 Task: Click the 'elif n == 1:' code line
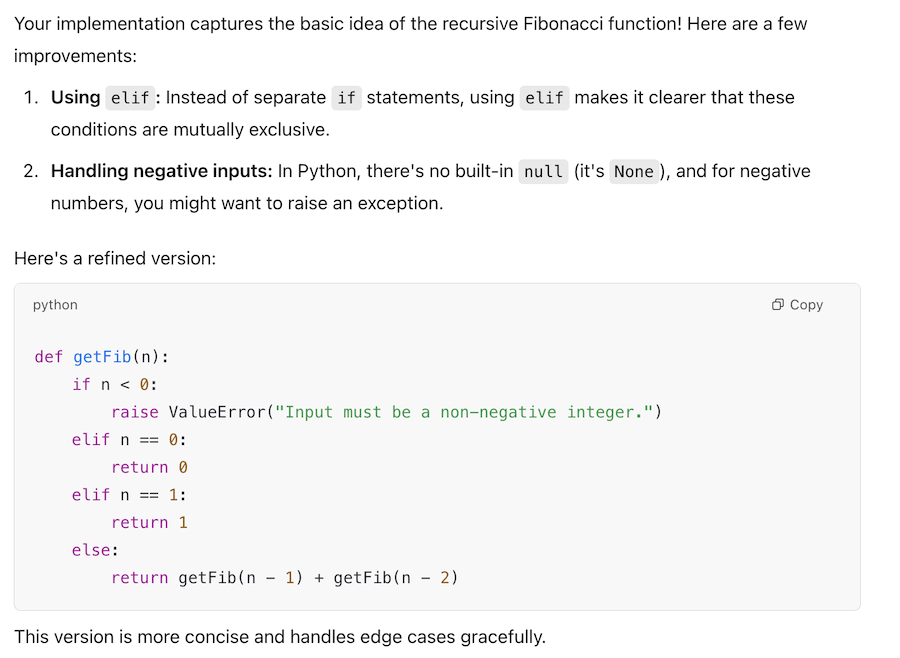pyautogui.click(x=129, y=495)
